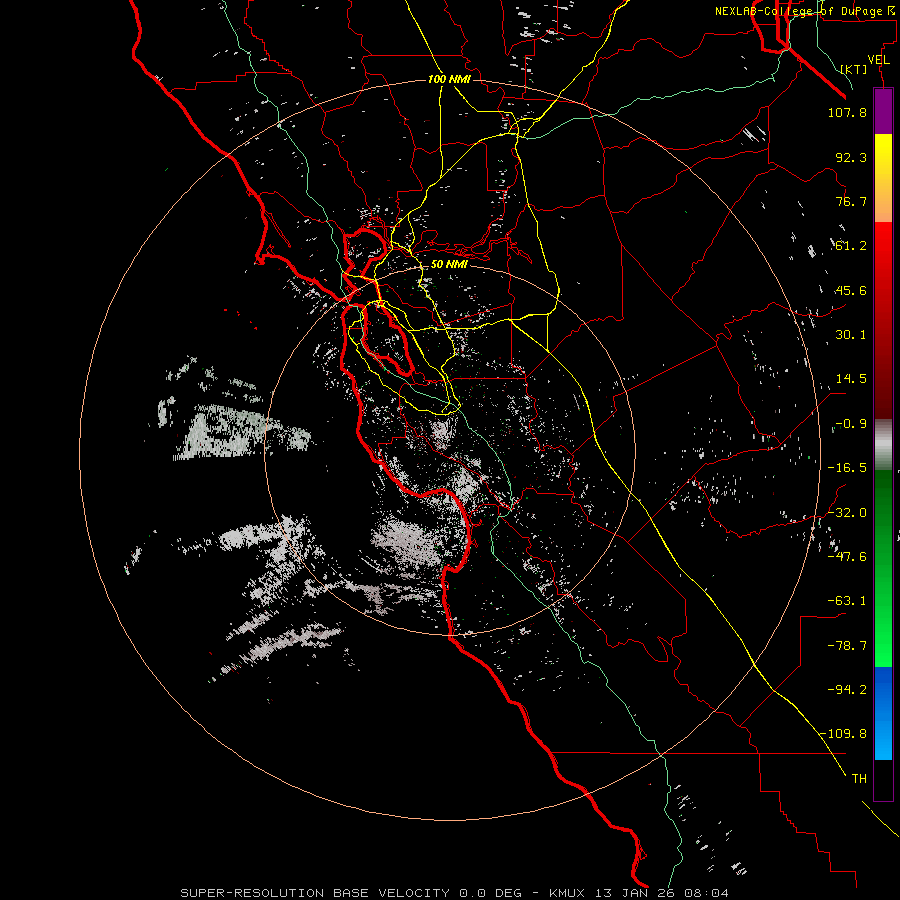Click the -47.6 velocity scale value

(847, 557)
